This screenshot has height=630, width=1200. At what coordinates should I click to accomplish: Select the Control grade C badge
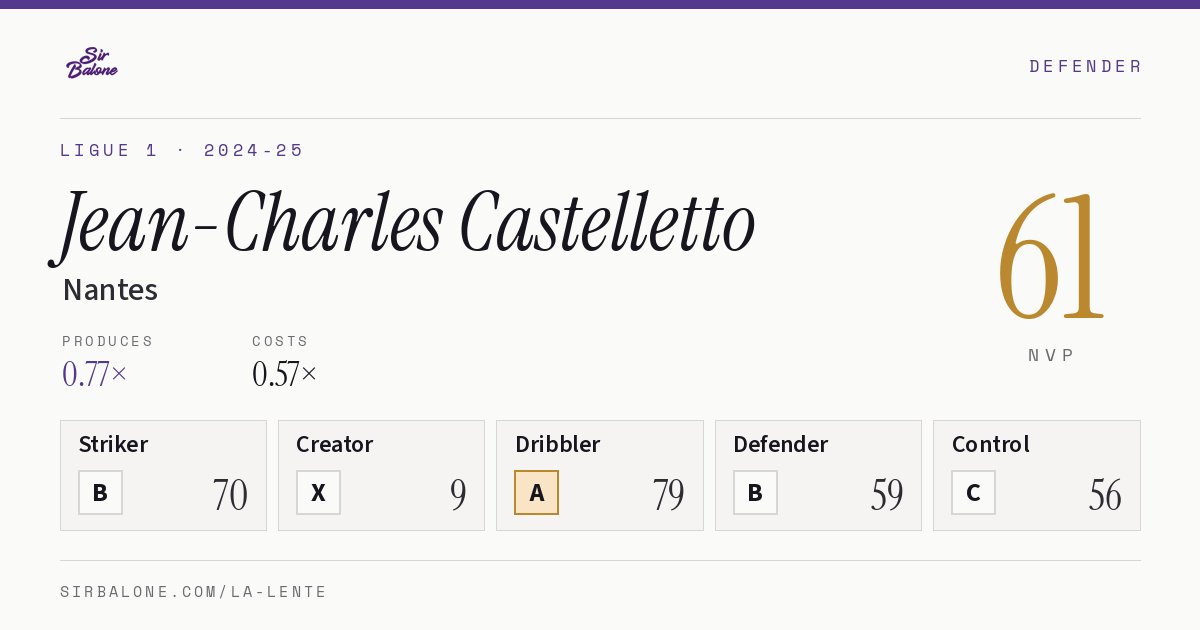973,493
